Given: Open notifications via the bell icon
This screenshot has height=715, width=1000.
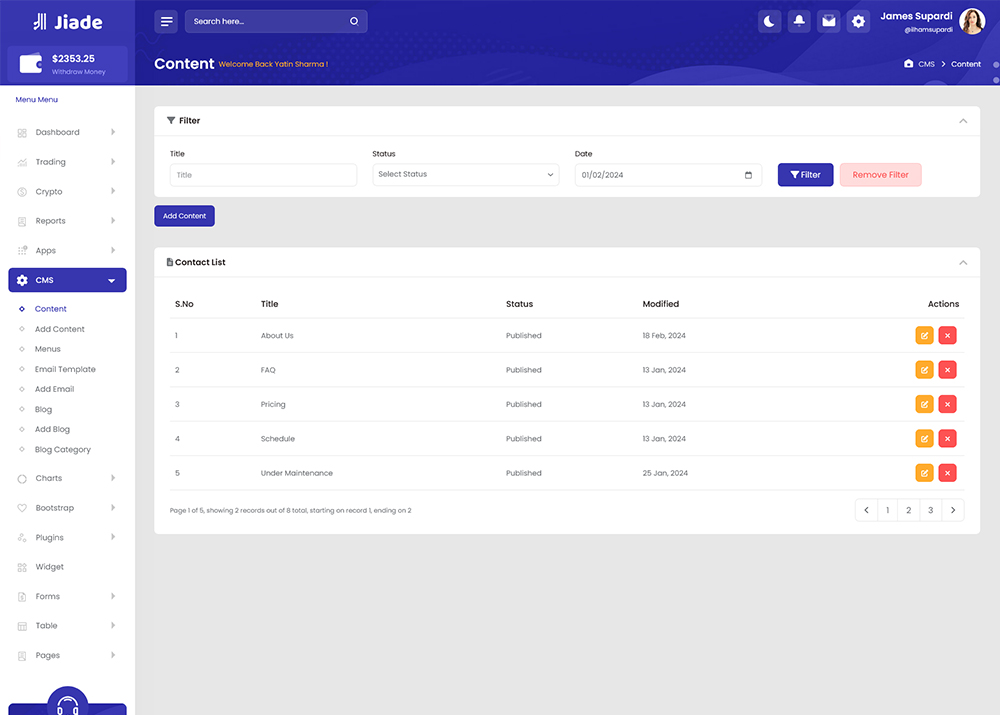Looking at the screenshot, I should [799, 21].
